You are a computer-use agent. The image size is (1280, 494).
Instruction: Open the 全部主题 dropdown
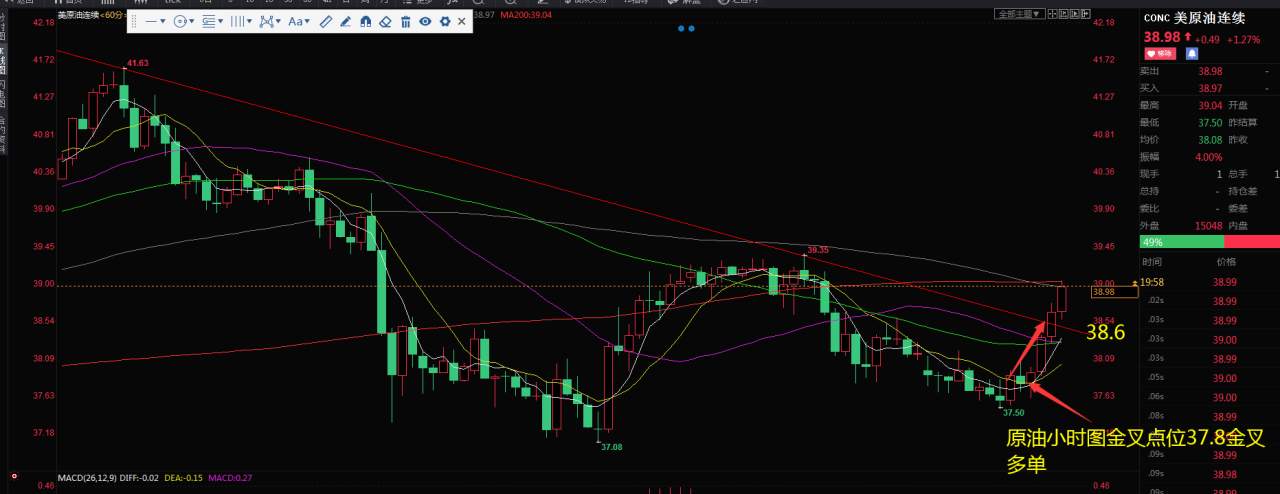pos(1019,14)
